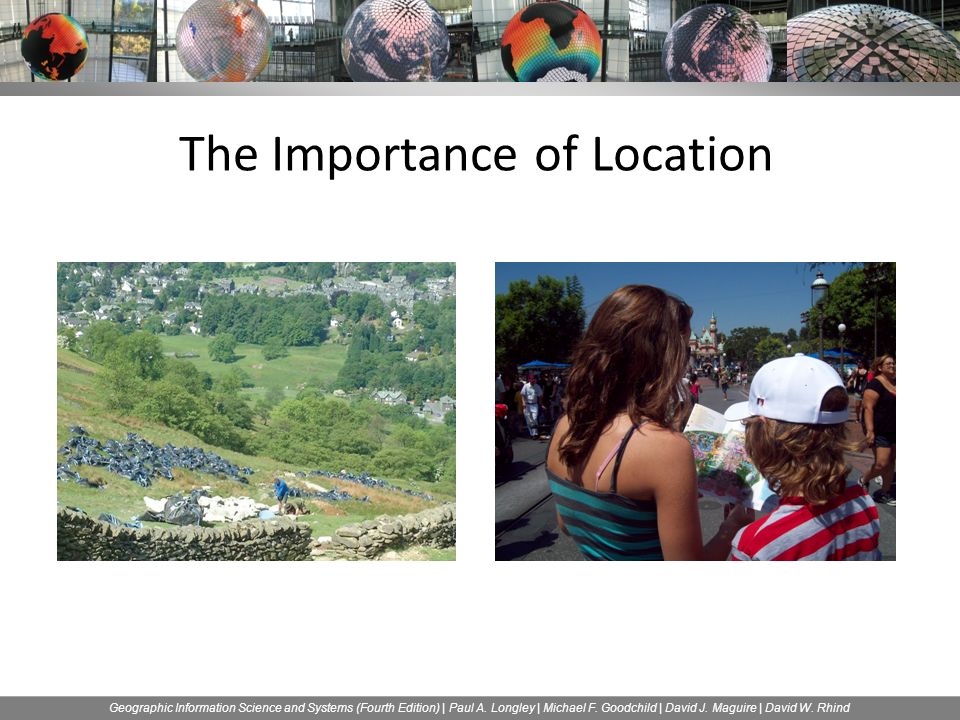Image resolution: width=960 pixels, height=720 pixels.
Task: Select the photo of people reading a map
Action: [x=695, y=411]
